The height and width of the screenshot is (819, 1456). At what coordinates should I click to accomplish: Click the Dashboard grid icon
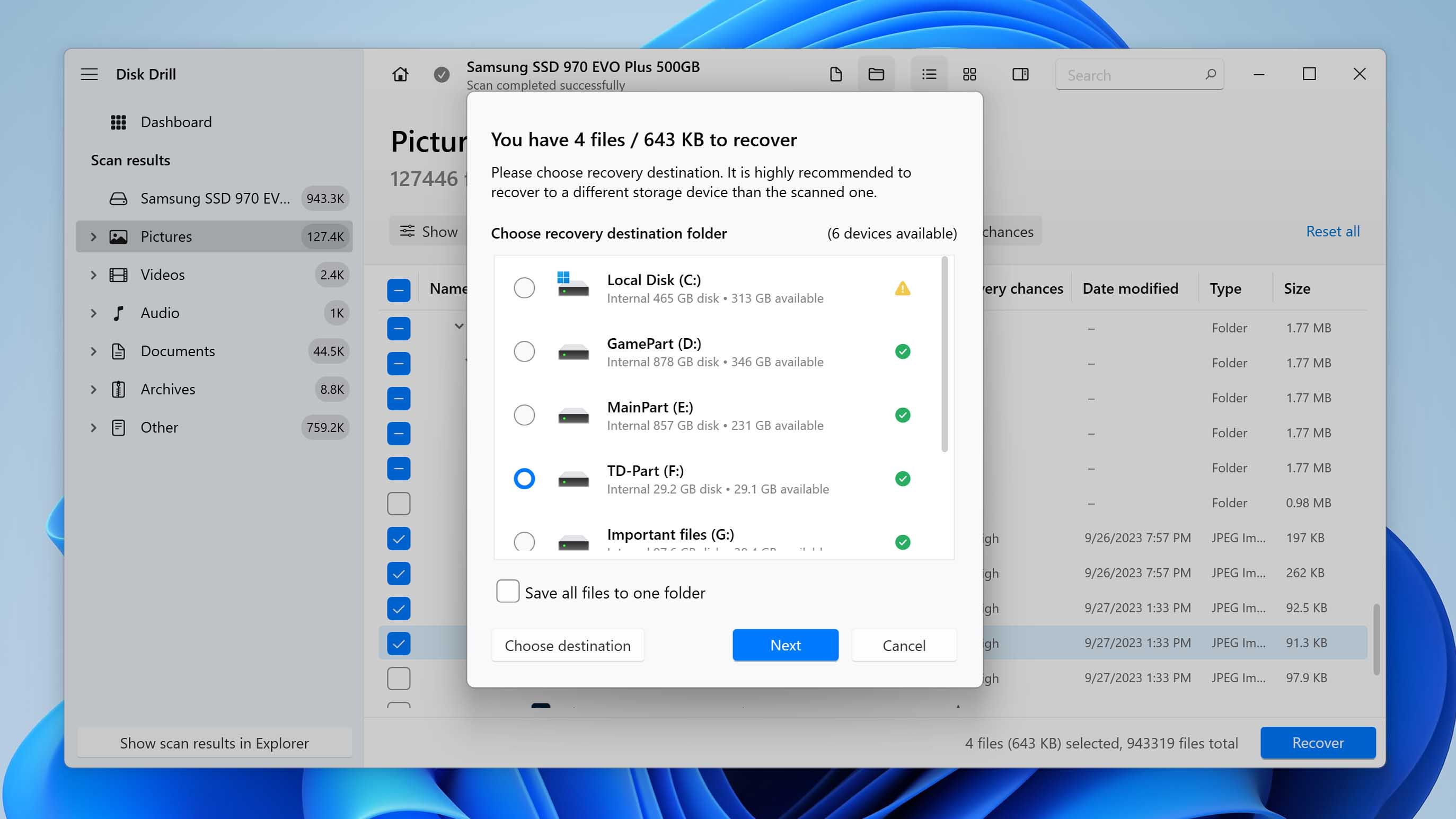[x=118, y=122]
